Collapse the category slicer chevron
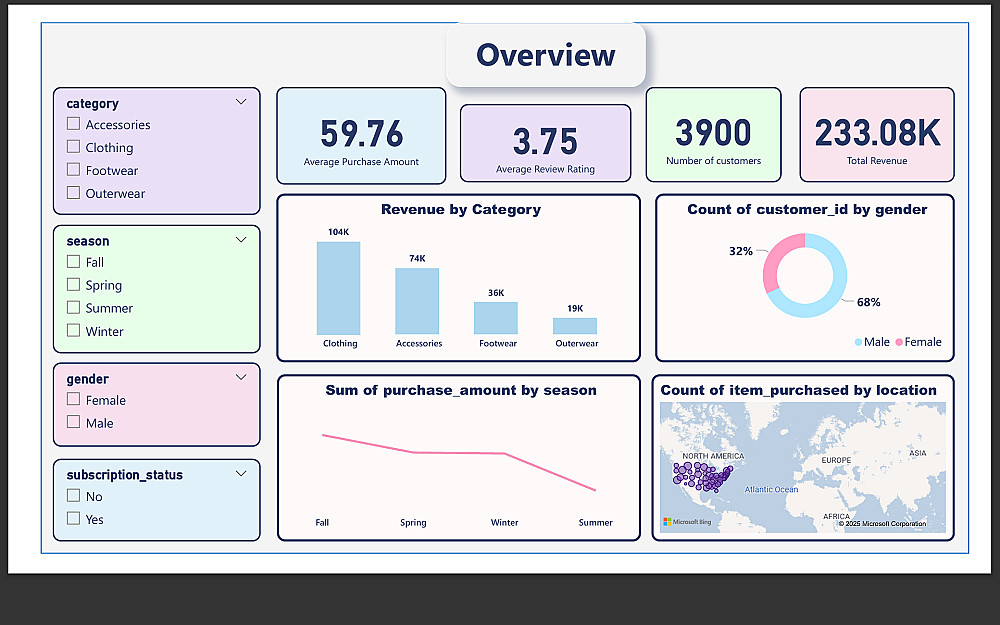The image size is (1000, 625). point(241,102)
